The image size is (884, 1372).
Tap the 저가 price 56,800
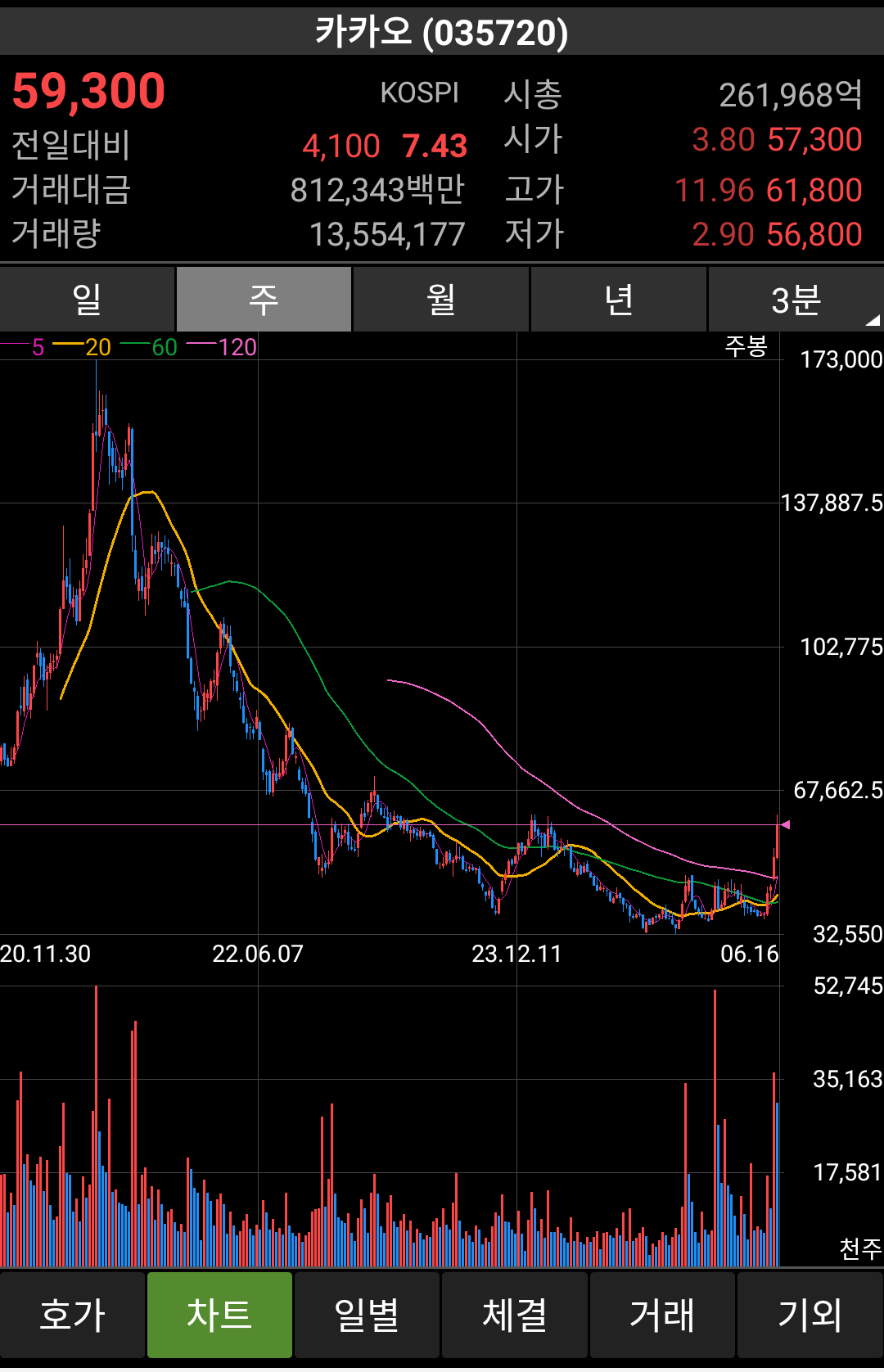pos(815,235)
